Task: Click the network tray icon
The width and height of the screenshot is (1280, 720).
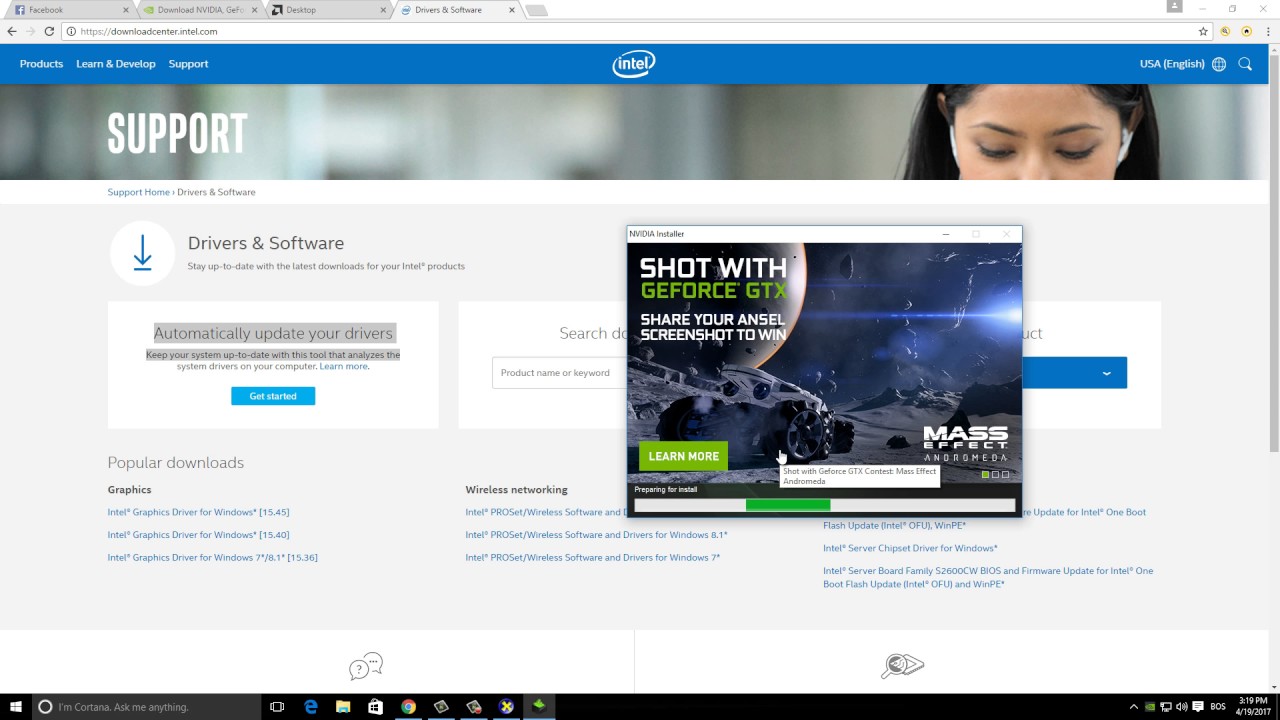Action: (x=1165, y=707)
